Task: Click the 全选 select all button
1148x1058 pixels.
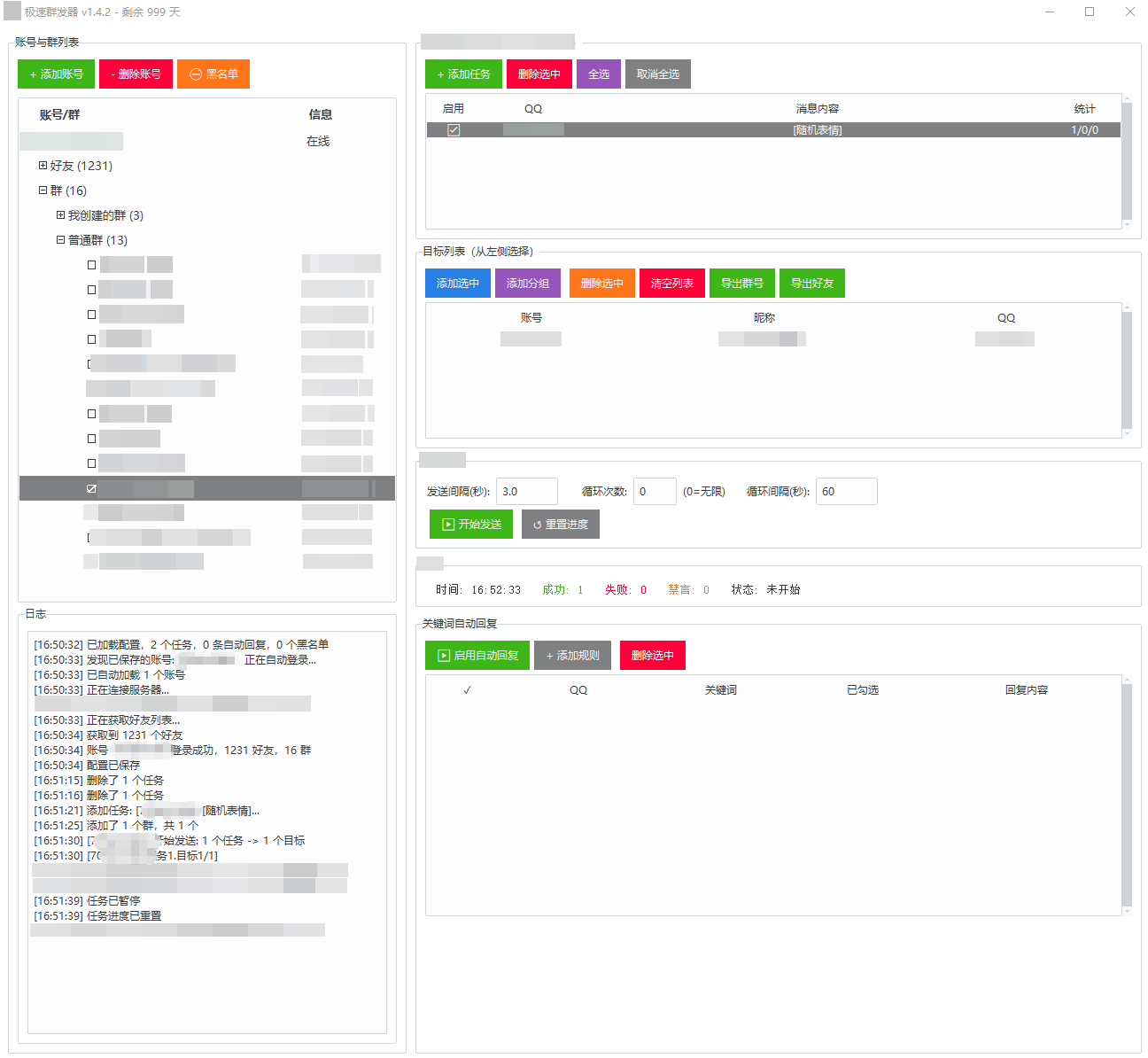Action: [599, 74]
